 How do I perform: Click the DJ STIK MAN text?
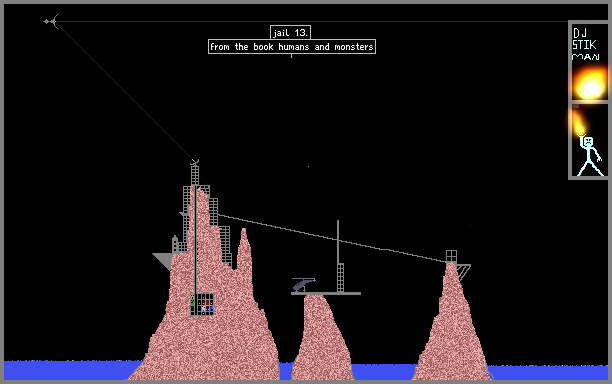point(585,44)
